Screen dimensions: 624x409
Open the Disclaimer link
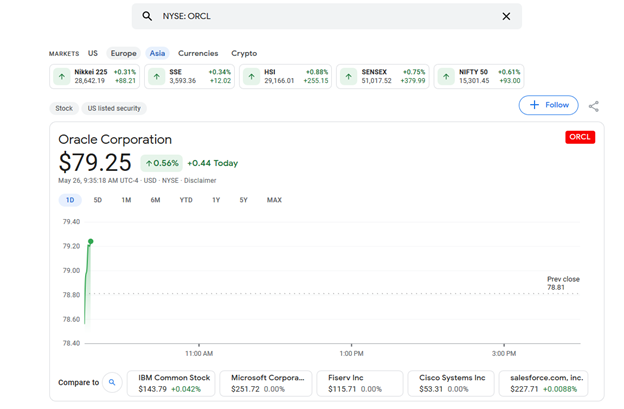point(200,181)
